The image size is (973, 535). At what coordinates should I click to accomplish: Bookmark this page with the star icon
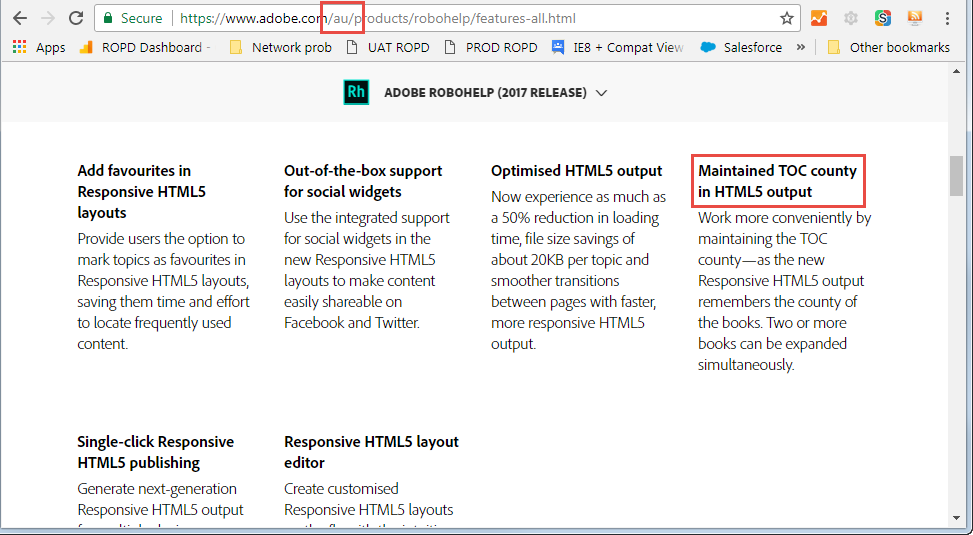tap(787, 18)
